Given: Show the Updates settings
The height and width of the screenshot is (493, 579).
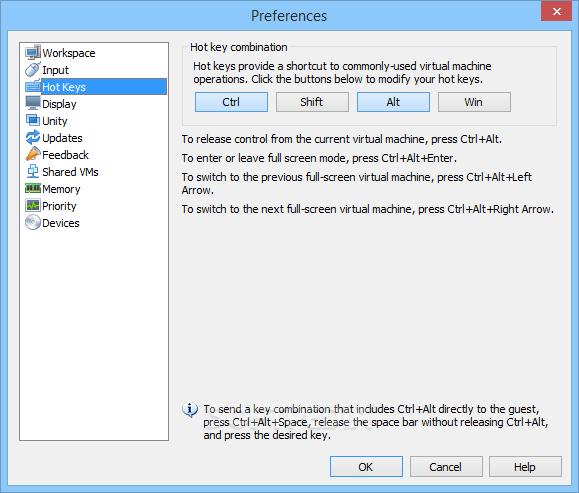Looking at the screenshot, I should coord(62,138).
